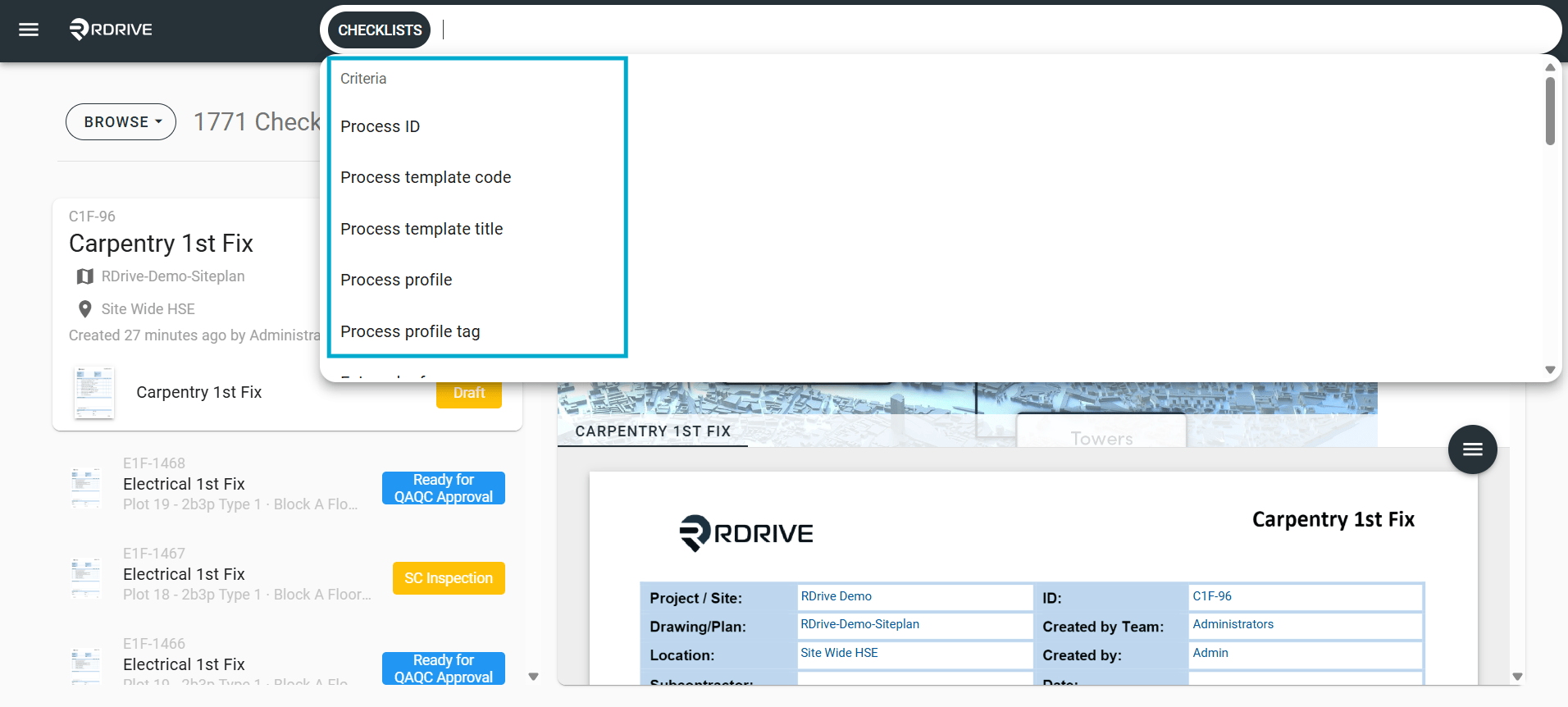
Task: Click the SC Inspection status badge
Action: point(449,578)
